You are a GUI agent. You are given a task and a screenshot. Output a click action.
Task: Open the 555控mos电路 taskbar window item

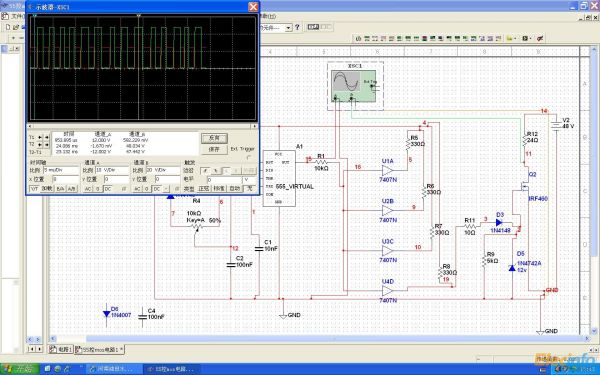[x=171, y=369]
